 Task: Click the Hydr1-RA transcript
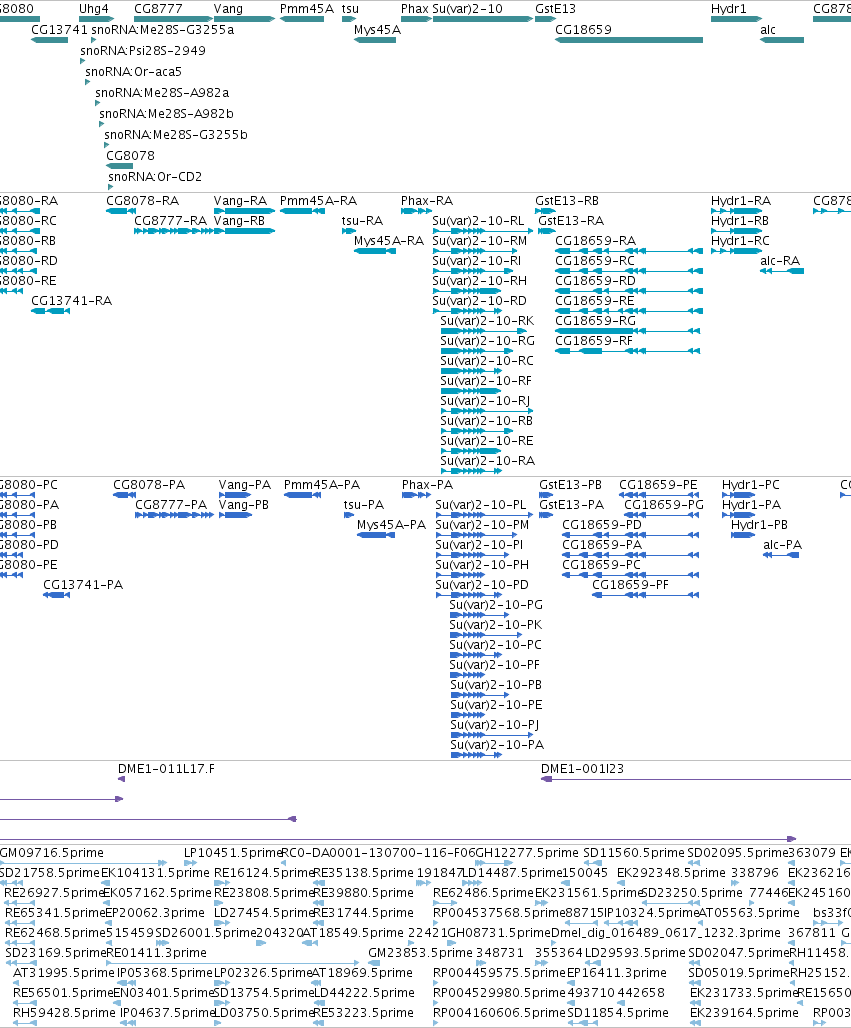736,211
